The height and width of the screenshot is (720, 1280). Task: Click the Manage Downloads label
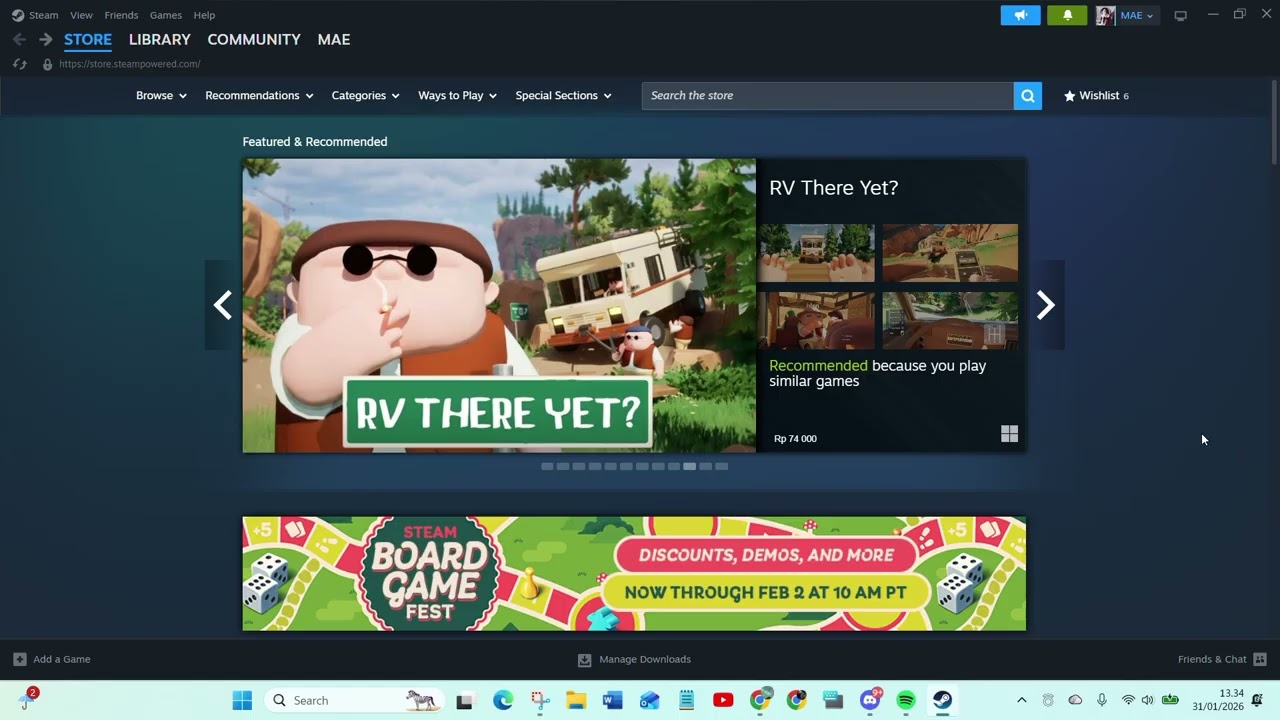pyautogui.click(x=645, y=659)
